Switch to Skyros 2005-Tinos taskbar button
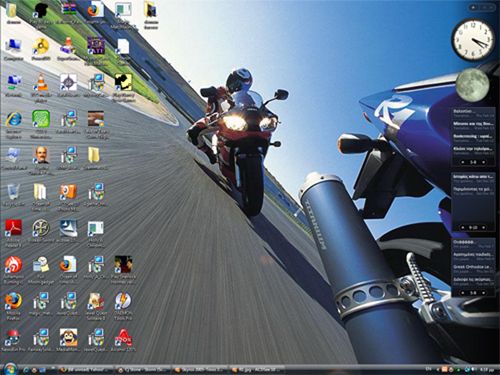The width and height of the screenshot is (500, 375). (x=200, y=370)
